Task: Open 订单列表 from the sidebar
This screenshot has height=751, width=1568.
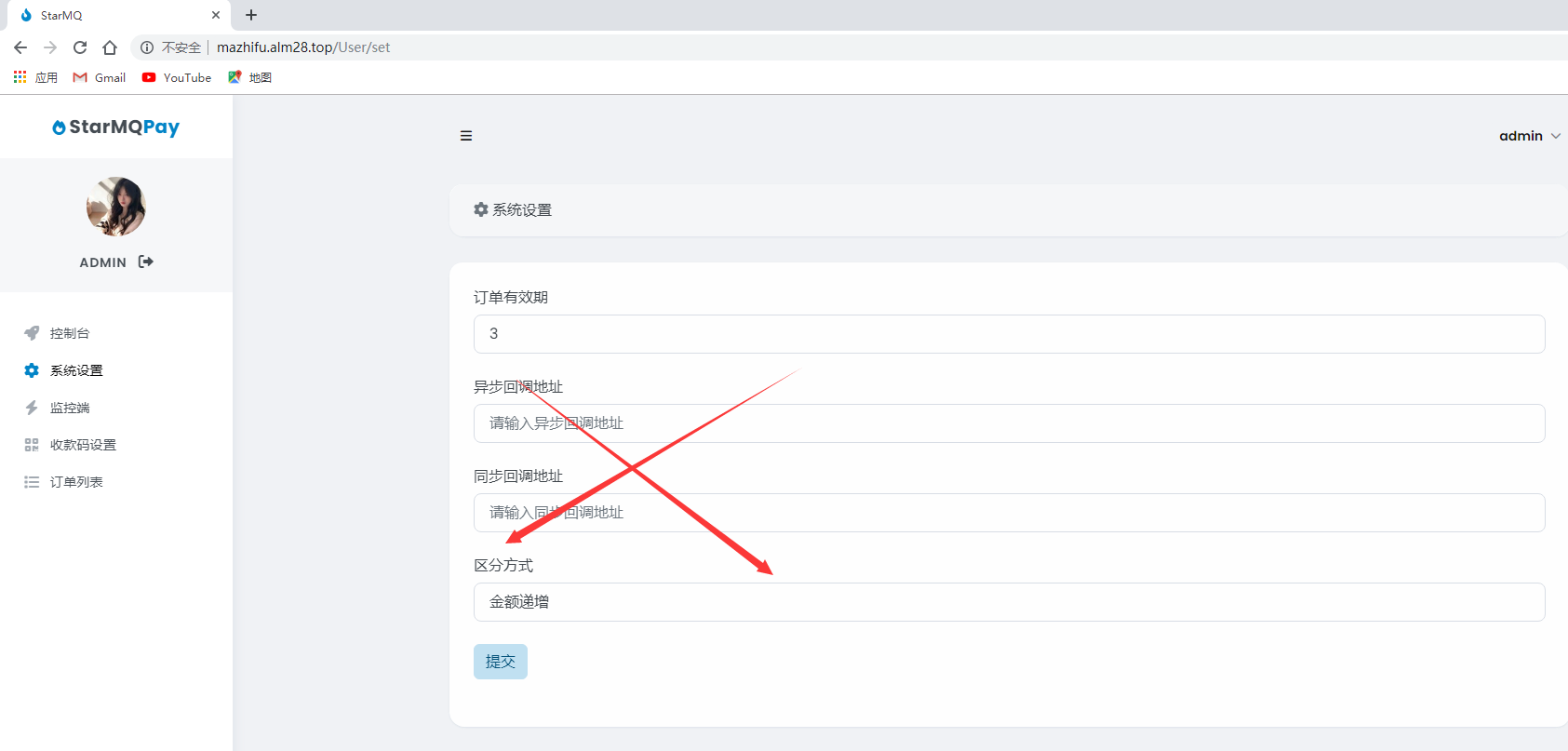Action: 75,482
